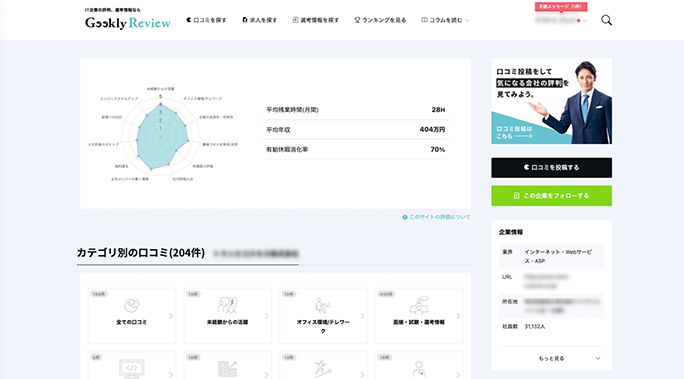Expand the user account dropdown arrow
684x379 pixels.
pos(585,20)
